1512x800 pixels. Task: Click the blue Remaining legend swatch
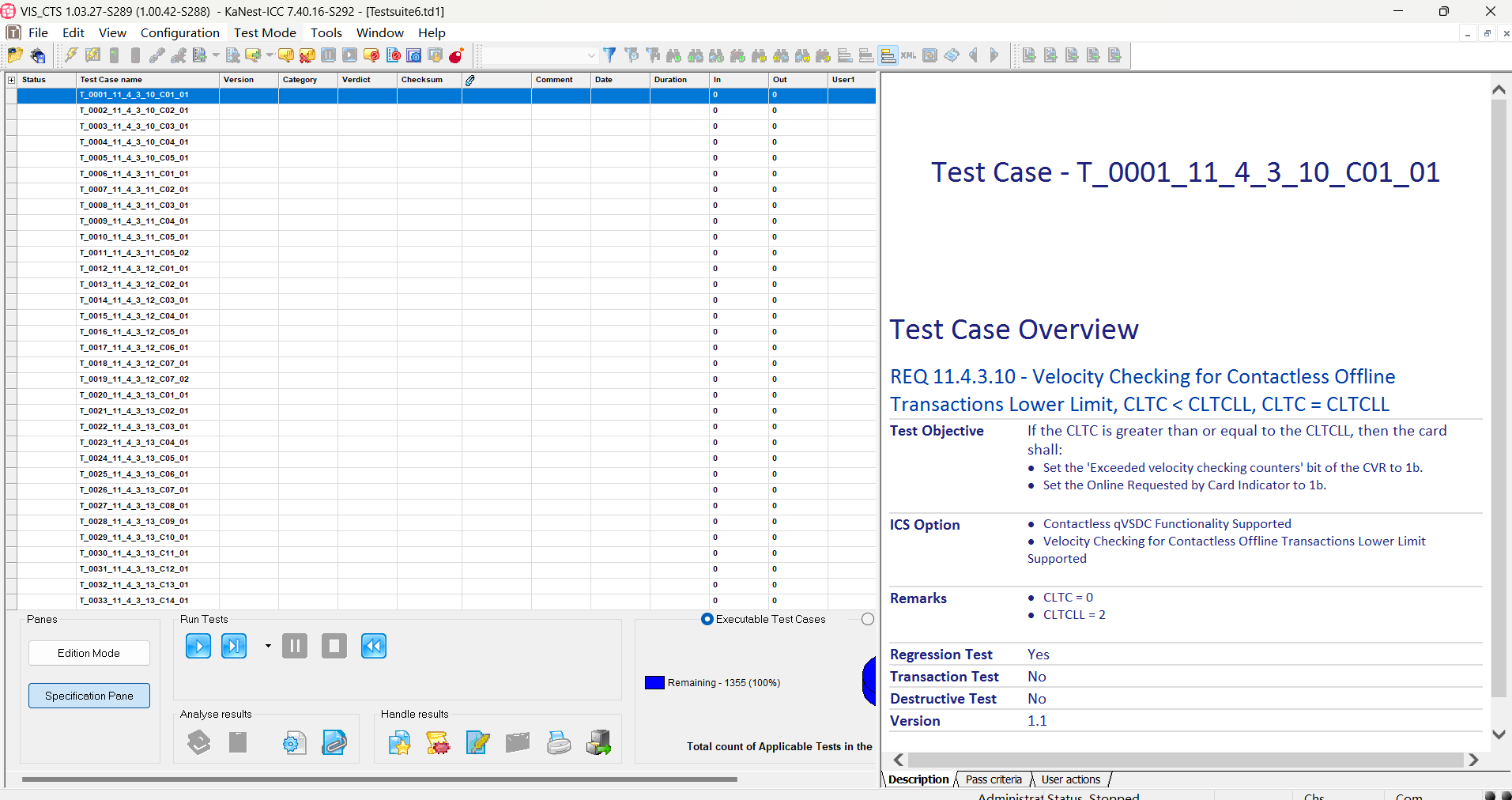(654, 683)
